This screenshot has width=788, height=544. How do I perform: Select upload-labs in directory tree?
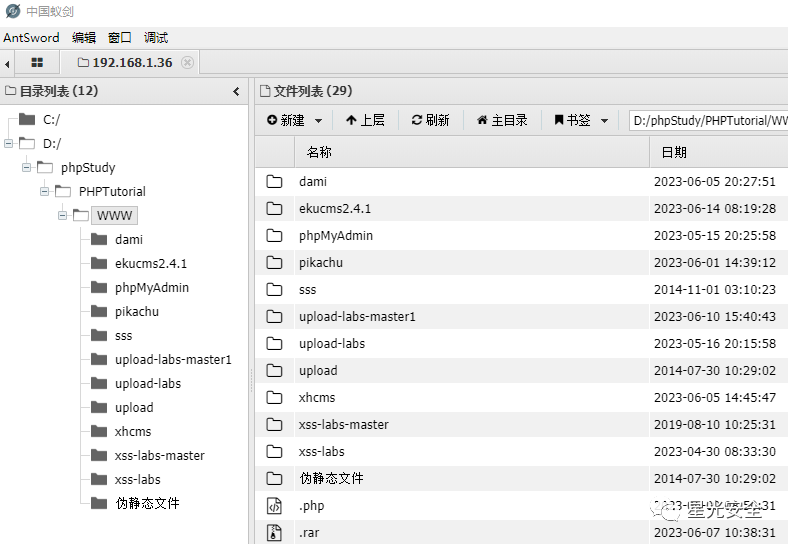coord(148,383)
